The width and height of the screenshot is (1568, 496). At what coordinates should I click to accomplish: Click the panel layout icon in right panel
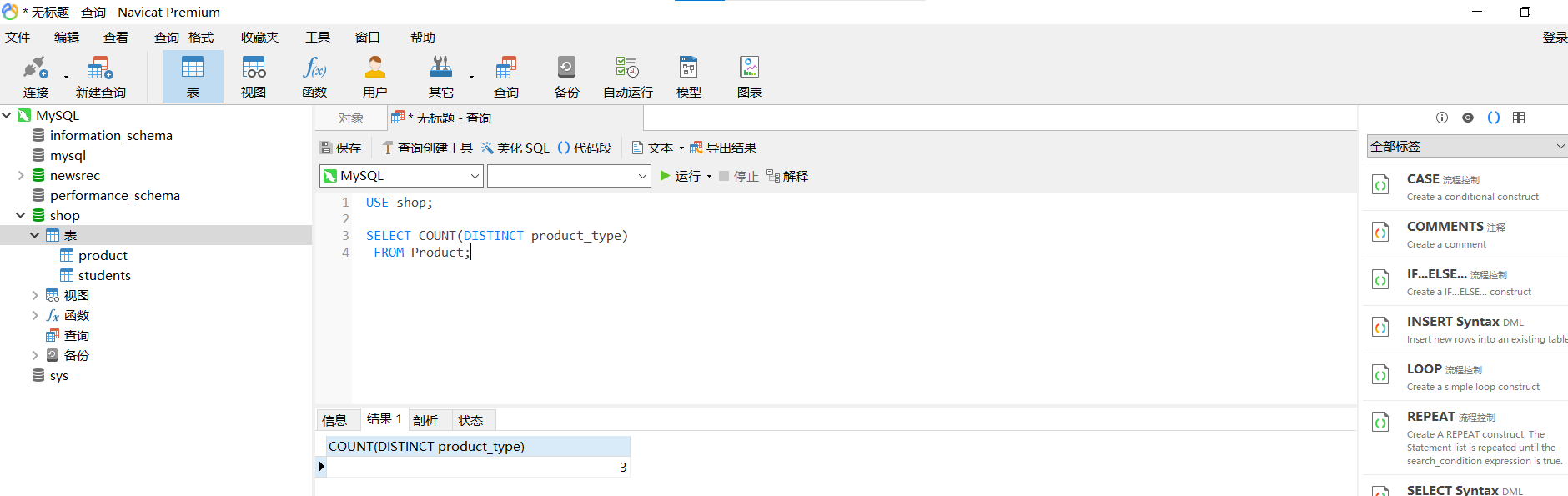pyautogui.click(x=1519, y=118)
